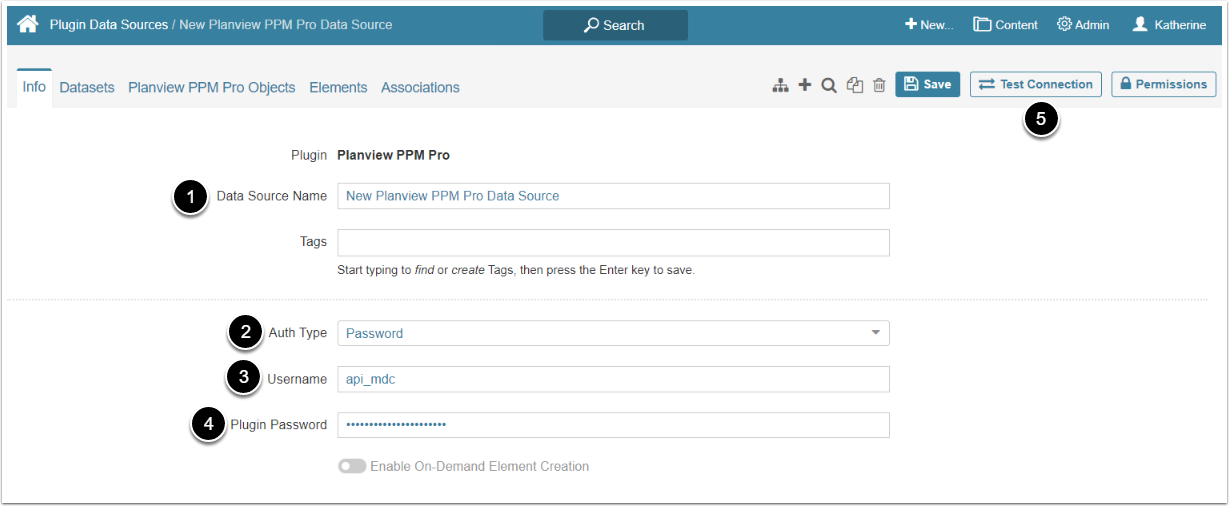
Task: Click the magnifier icon in the toolbar
Action: point(829,86)
